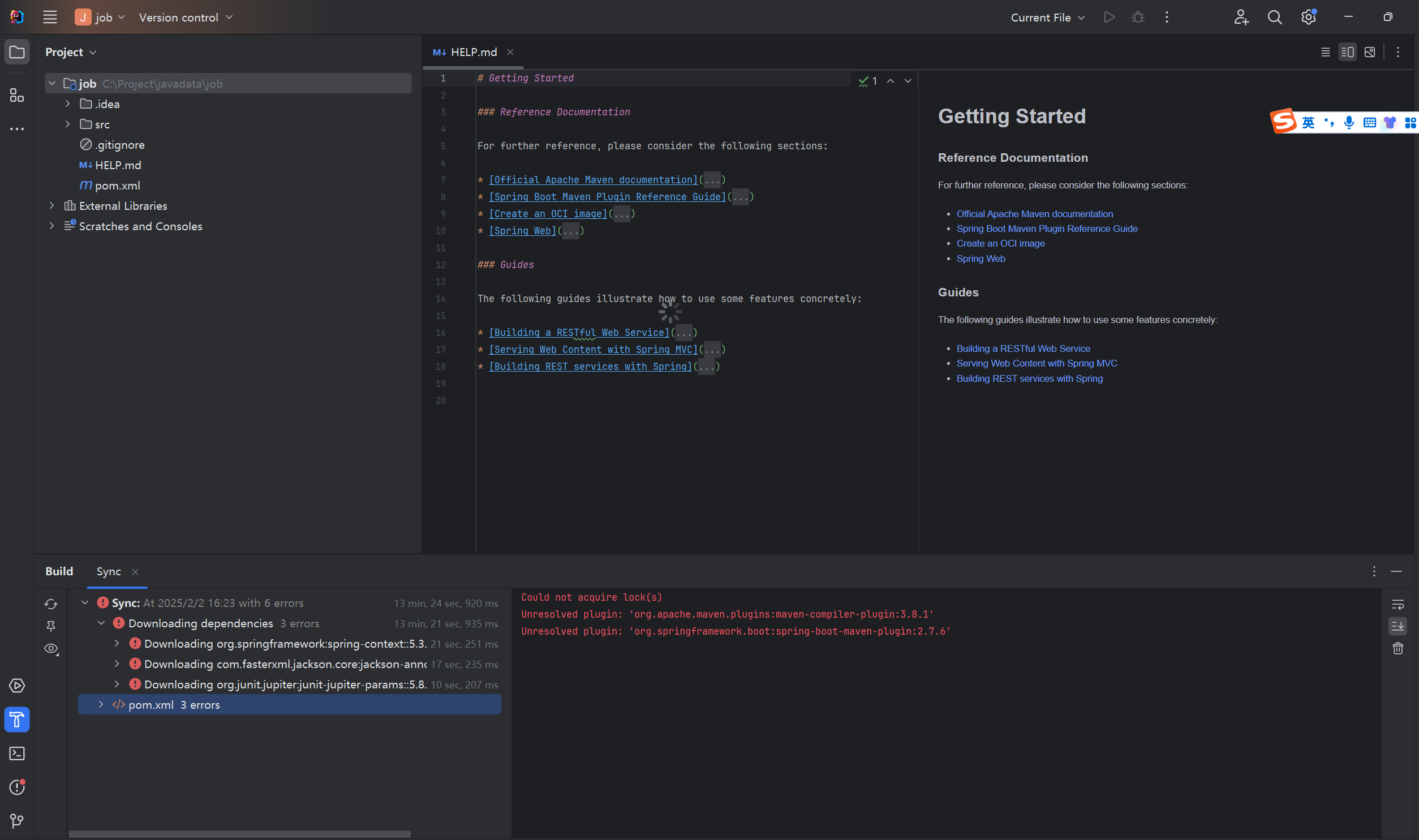Screen dimensions: 1419x840
Task: Open pom.xml in project tree
Action: [x=110, y=186]
